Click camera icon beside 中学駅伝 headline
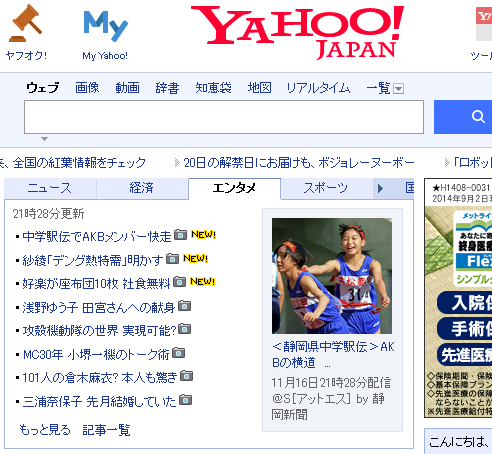This screenshot has width=492, height=454. 180,235
